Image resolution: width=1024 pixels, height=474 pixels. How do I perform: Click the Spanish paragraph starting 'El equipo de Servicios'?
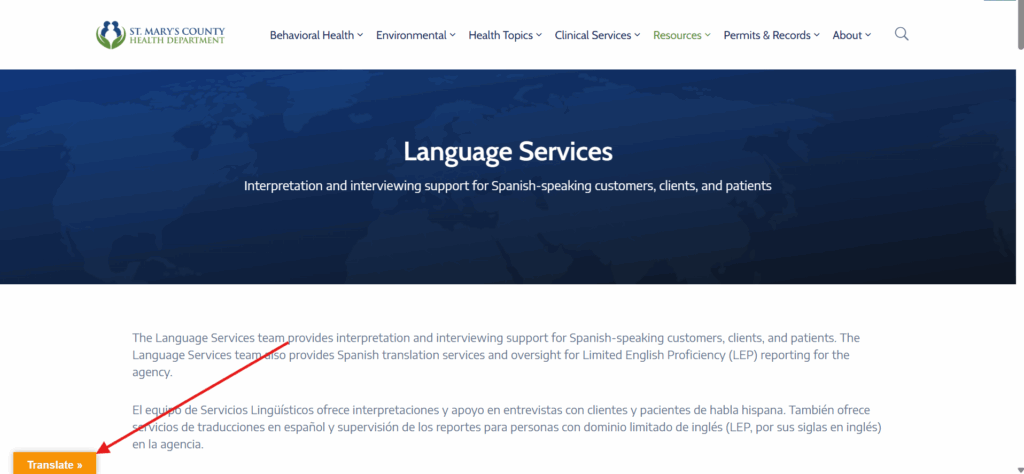coord(507,427)
